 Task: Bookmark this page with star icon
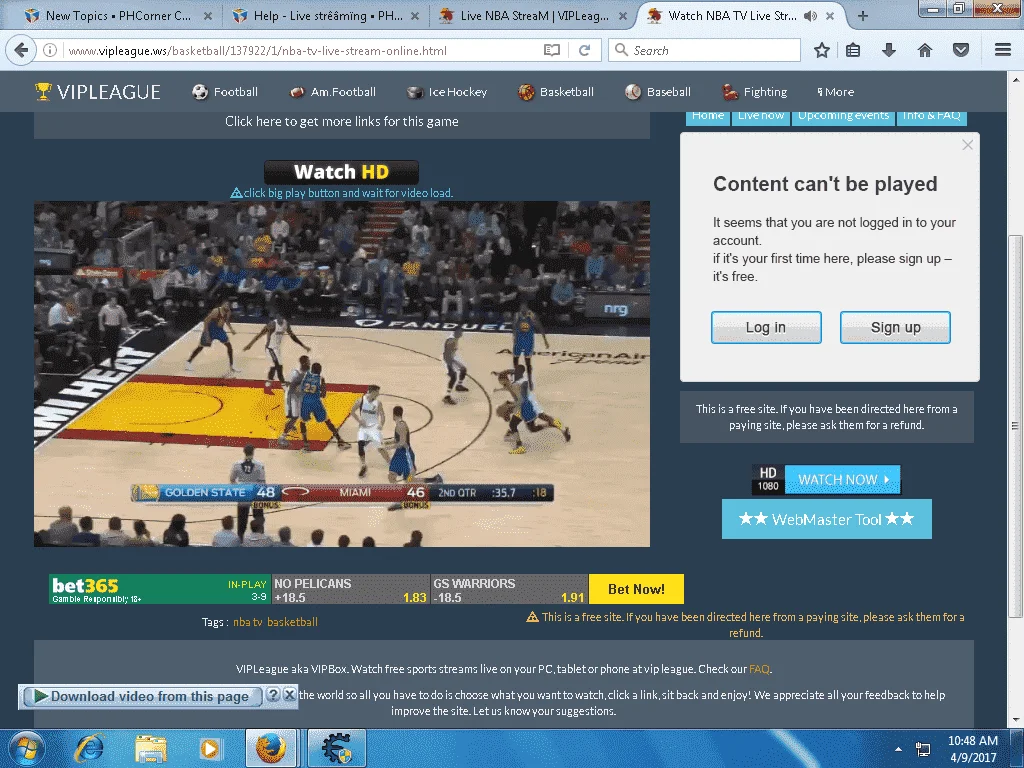[822, 50]
